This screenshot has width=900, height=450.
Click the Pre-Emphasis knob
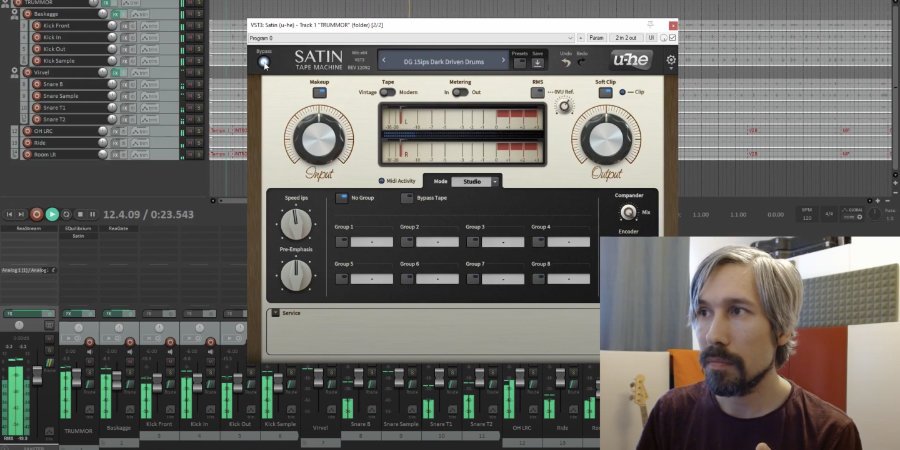click(296, 275)
